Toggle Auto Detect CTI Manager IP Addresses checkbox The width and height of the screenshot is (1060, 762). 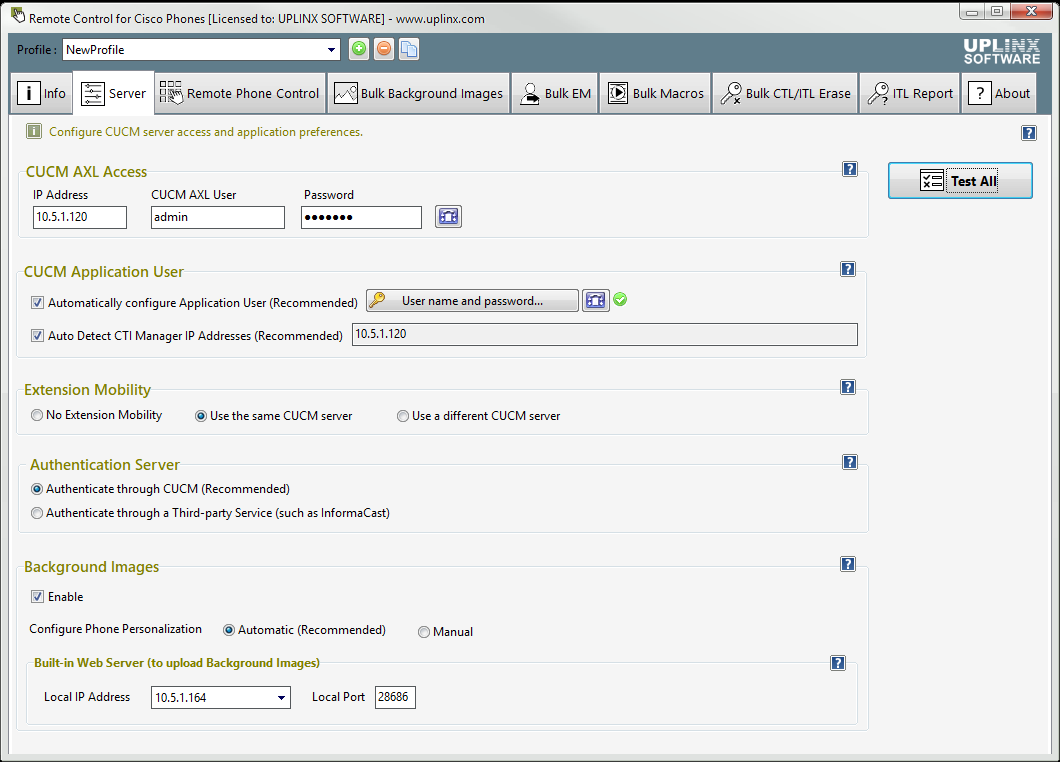click(37, 335)
